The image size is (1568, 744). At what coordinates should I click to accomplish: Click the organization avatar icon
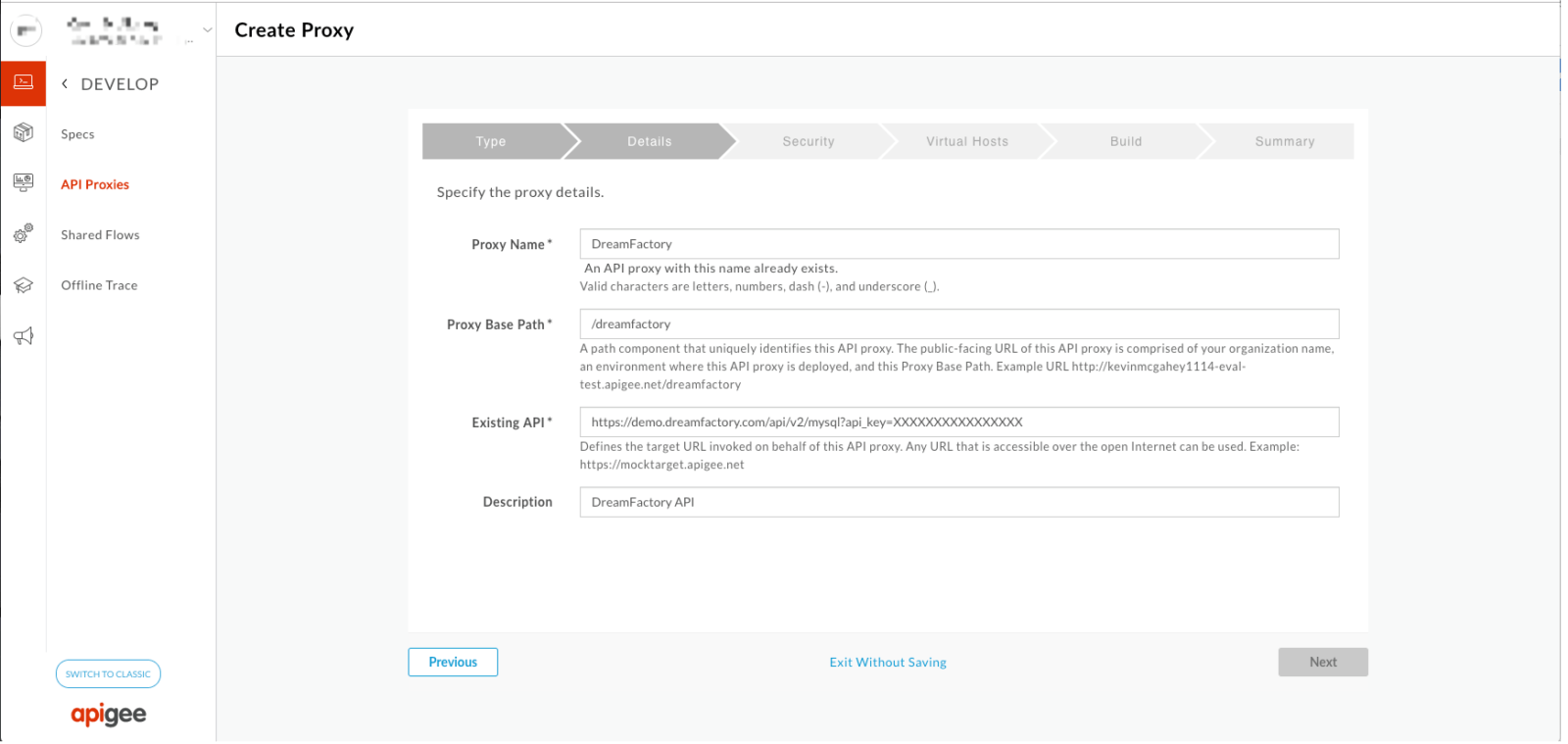tap(26, 30)
